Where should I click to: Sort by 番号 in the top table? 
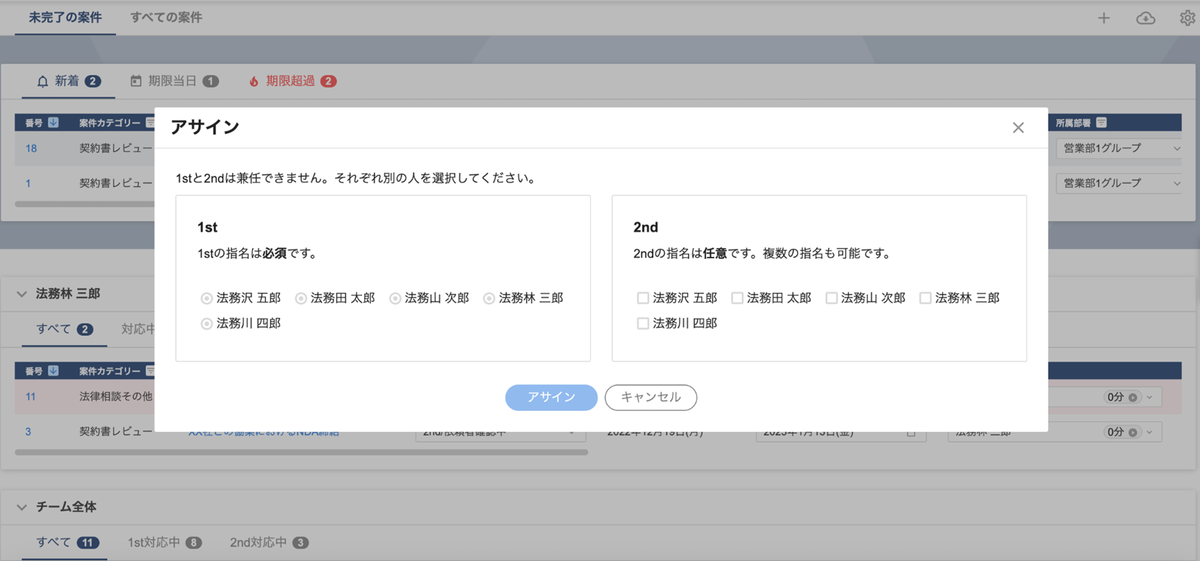coord(54,123)
